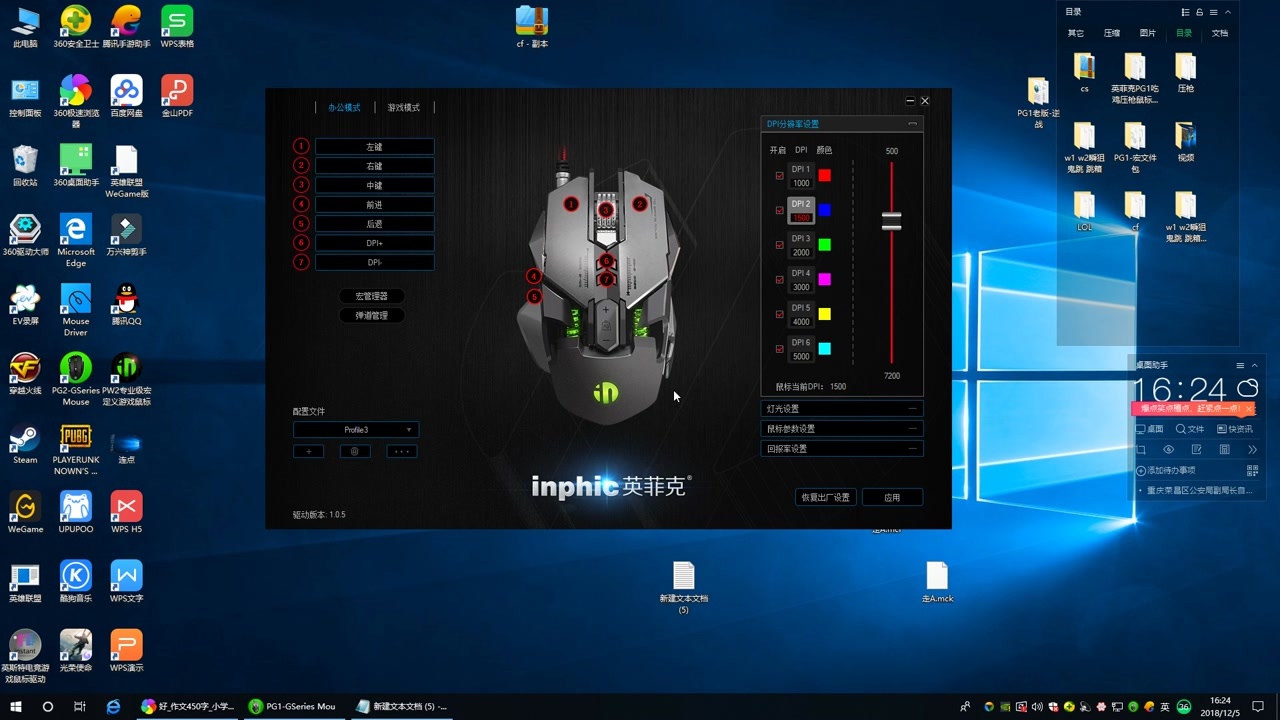Open PG2-GSeries Mouse desktop icon
This screenshot has height=720, width=1280.
(x=75, y=379)
